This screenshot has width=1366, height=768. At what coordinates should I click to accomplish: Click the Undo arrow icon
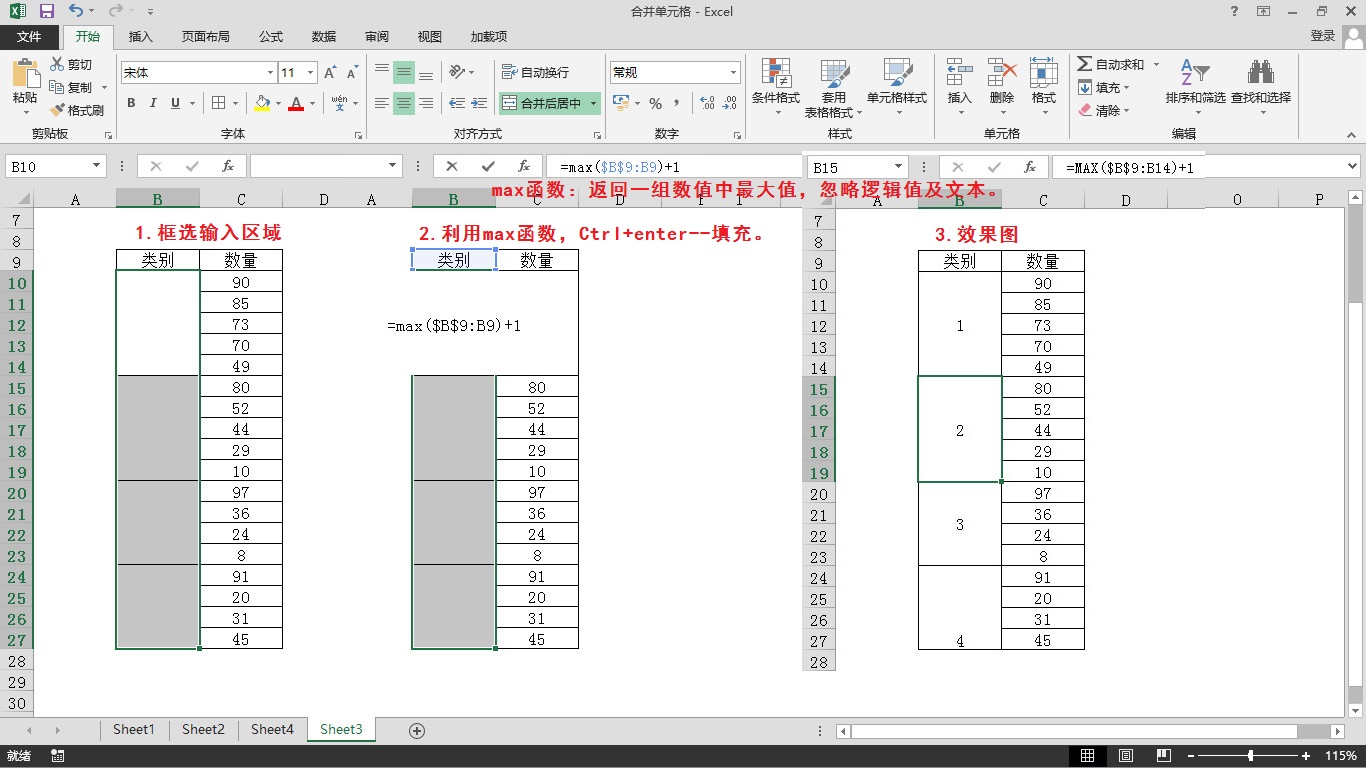77,12
